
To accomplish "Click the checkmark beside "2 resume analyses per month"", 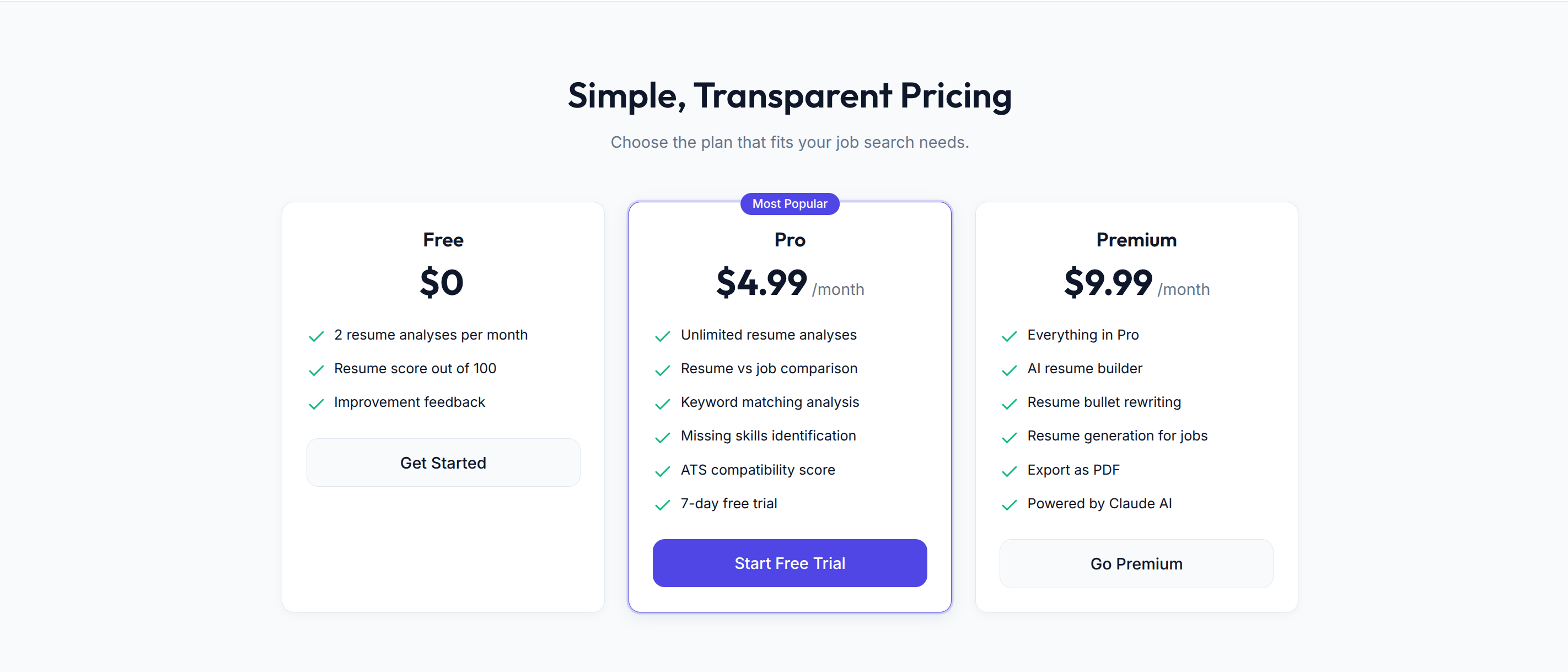I will (316, 336).
